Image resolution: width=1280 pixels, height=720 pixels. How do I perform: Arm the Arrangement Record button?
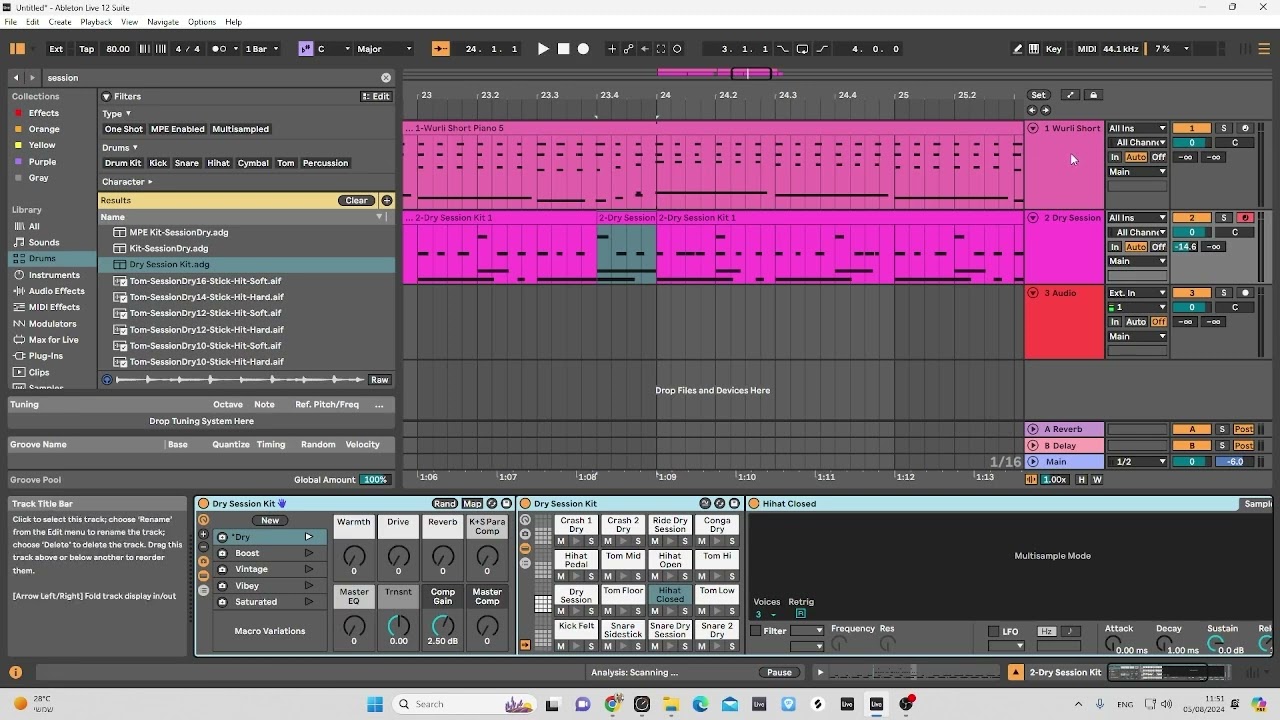(584, 49)
